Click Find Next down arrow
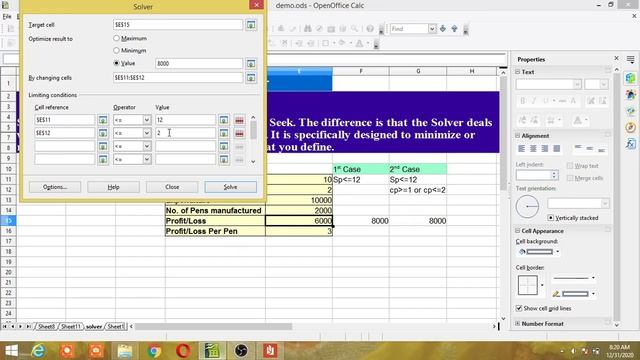The image size is (640, 360). [443, 29]
